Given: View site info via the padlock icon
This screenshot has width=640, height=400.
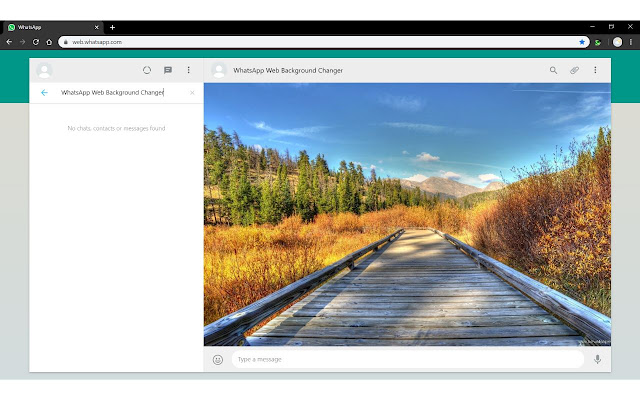Looking at the screenshot, I should click(x=66, y=42).
